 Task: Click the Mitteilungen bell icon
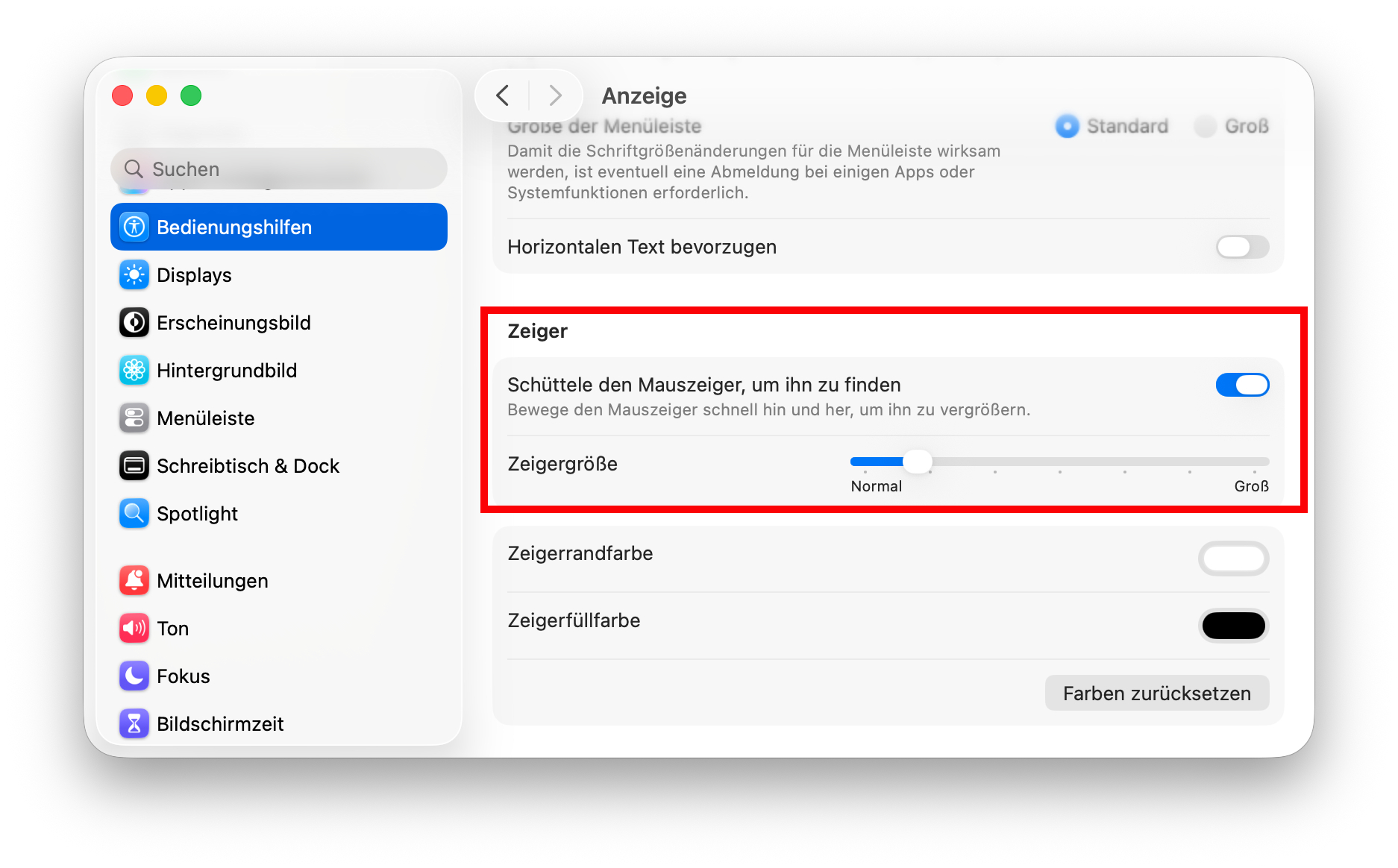(134, 581)
